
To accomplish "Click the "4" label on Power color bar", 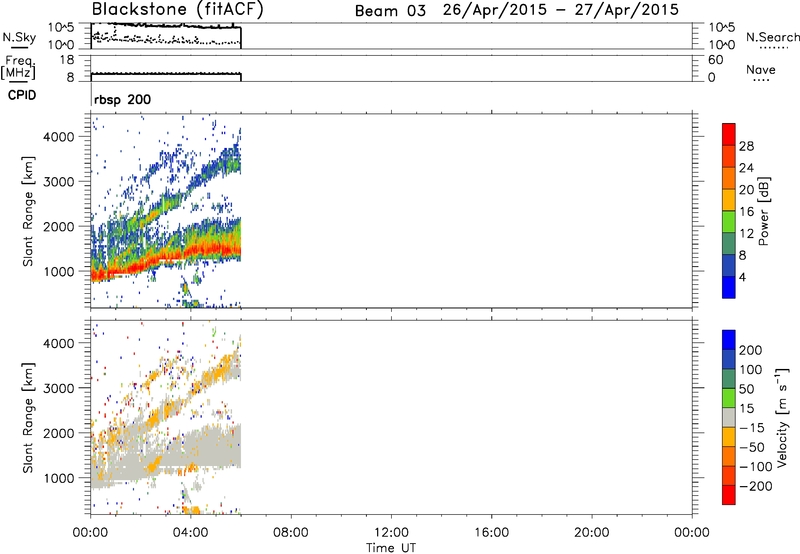I will 742,277.
